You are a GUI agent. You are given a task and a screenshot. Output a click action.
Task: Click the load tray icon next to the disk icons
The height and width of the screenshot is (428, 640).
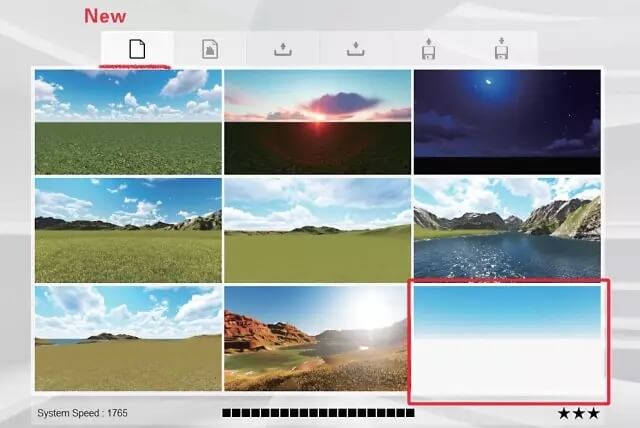click(x=355, y=48)
